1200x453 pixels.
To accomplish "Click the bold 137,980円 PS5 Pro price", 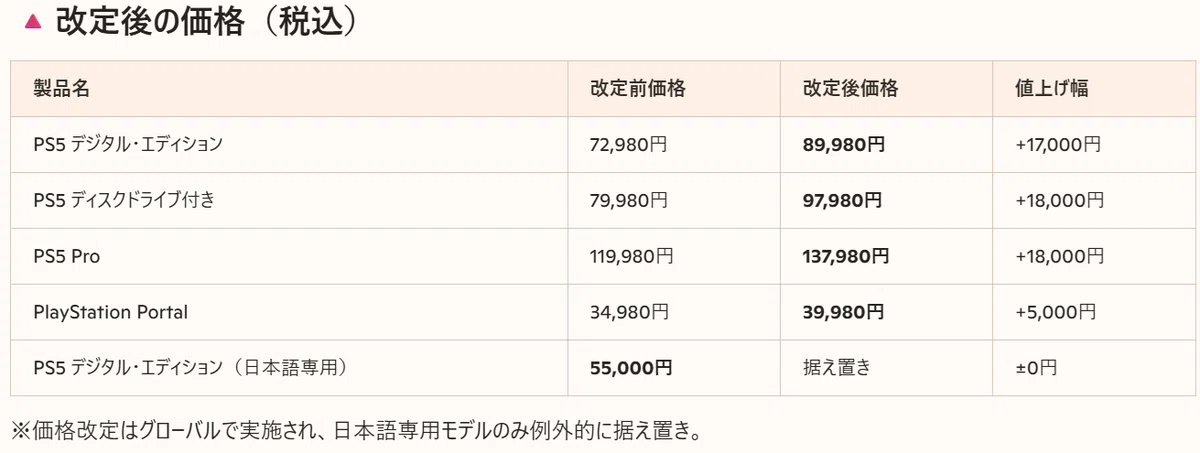I will (846, 256).
